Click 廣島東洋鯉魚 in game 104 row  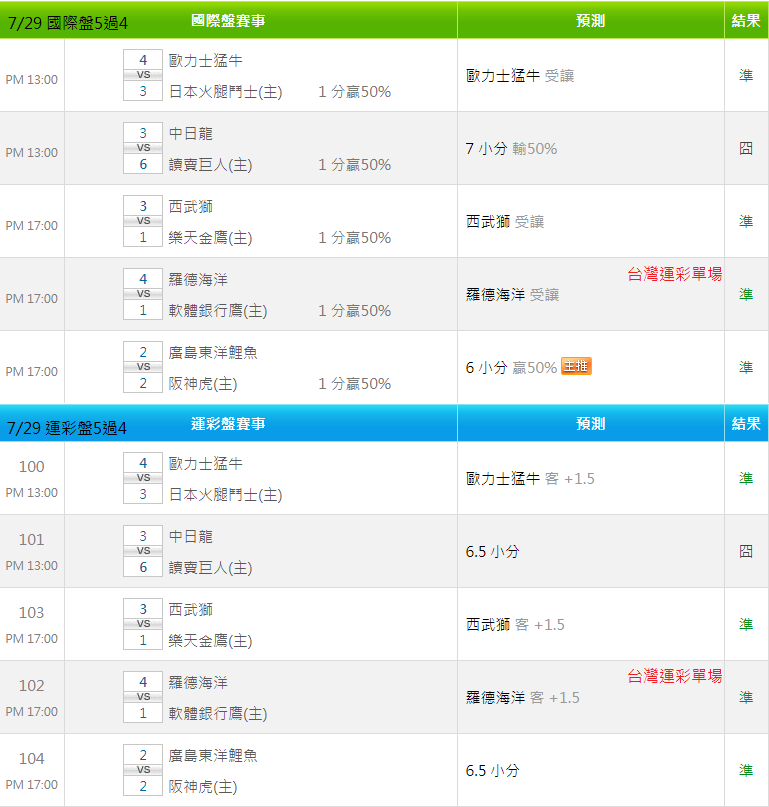(x=213, y=756)
